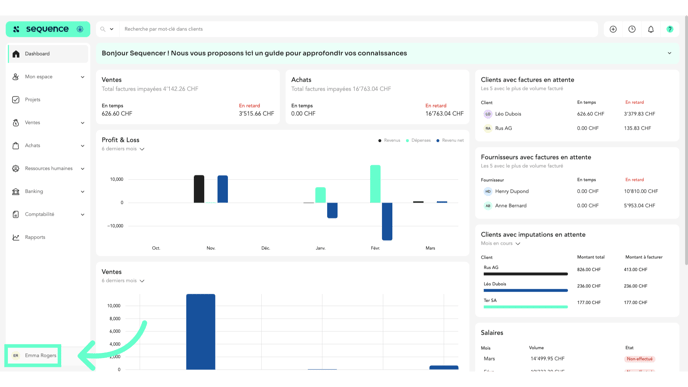This screenshot has width=688, height=387.
Task: Toggle the Dépenses legend series
Action: pyautogui.click(x=418, y=140)
